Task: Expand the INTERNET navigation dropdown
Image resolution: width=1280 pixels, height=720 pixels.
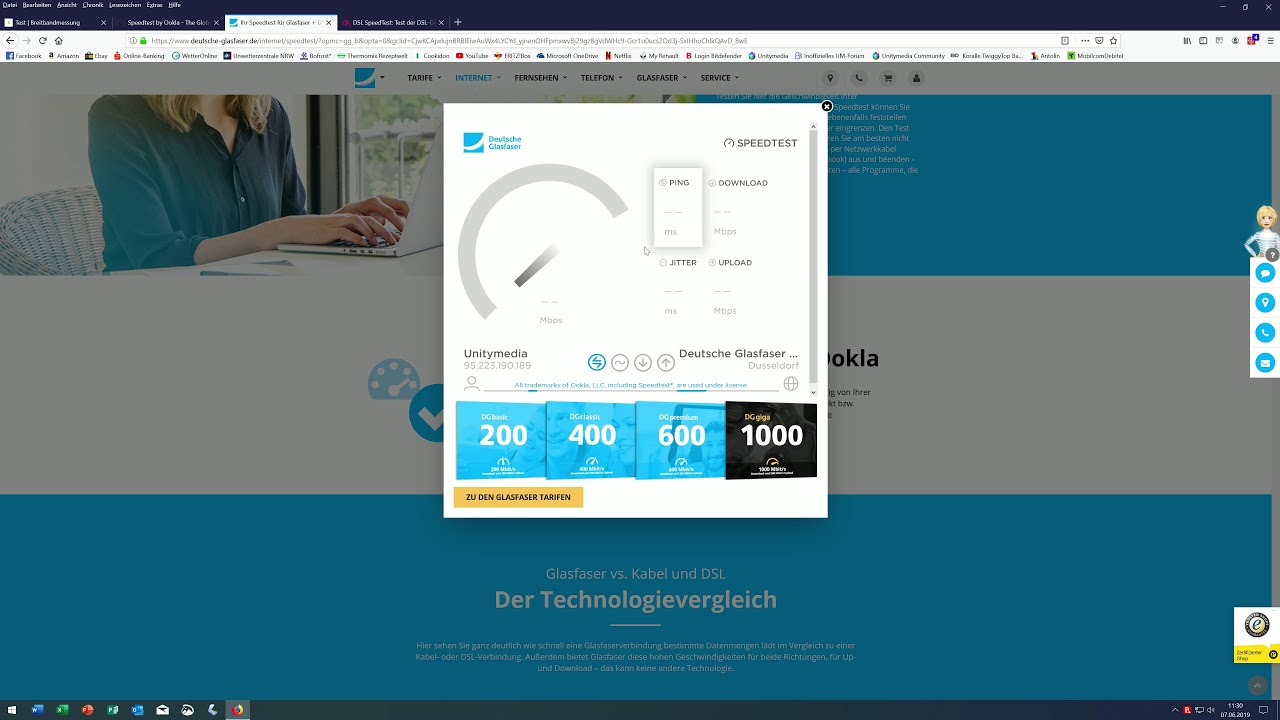Action: (478, 78)
